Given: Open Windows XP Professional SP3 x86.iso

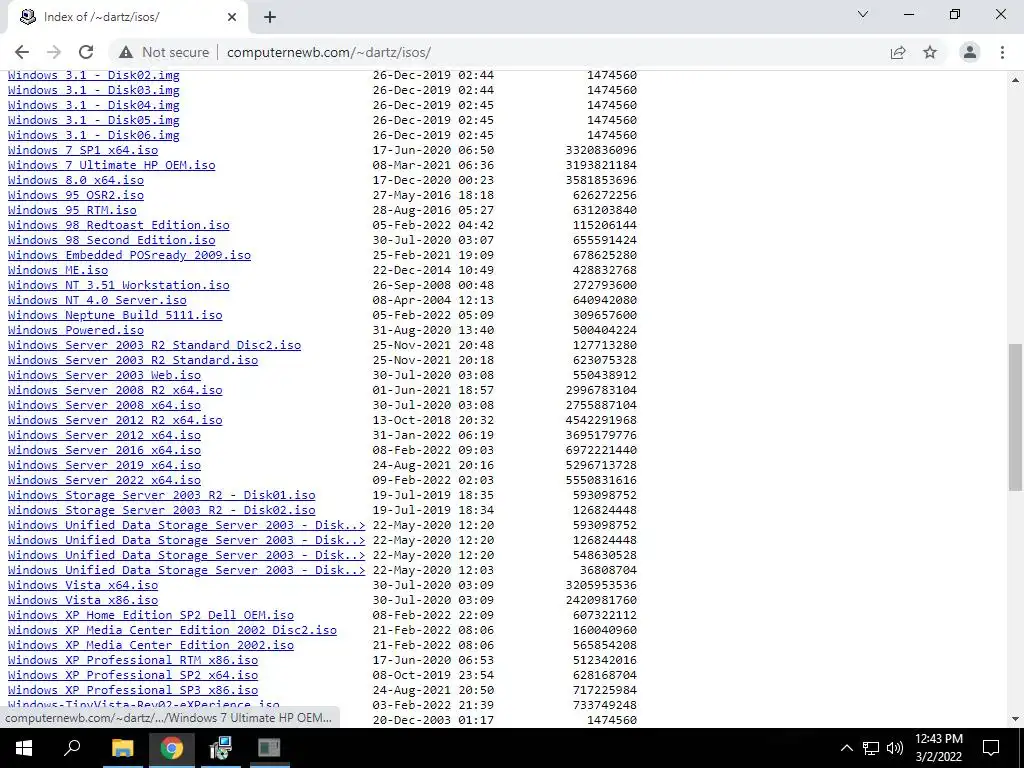Looking at the screenshot, I should coord(133,691).
